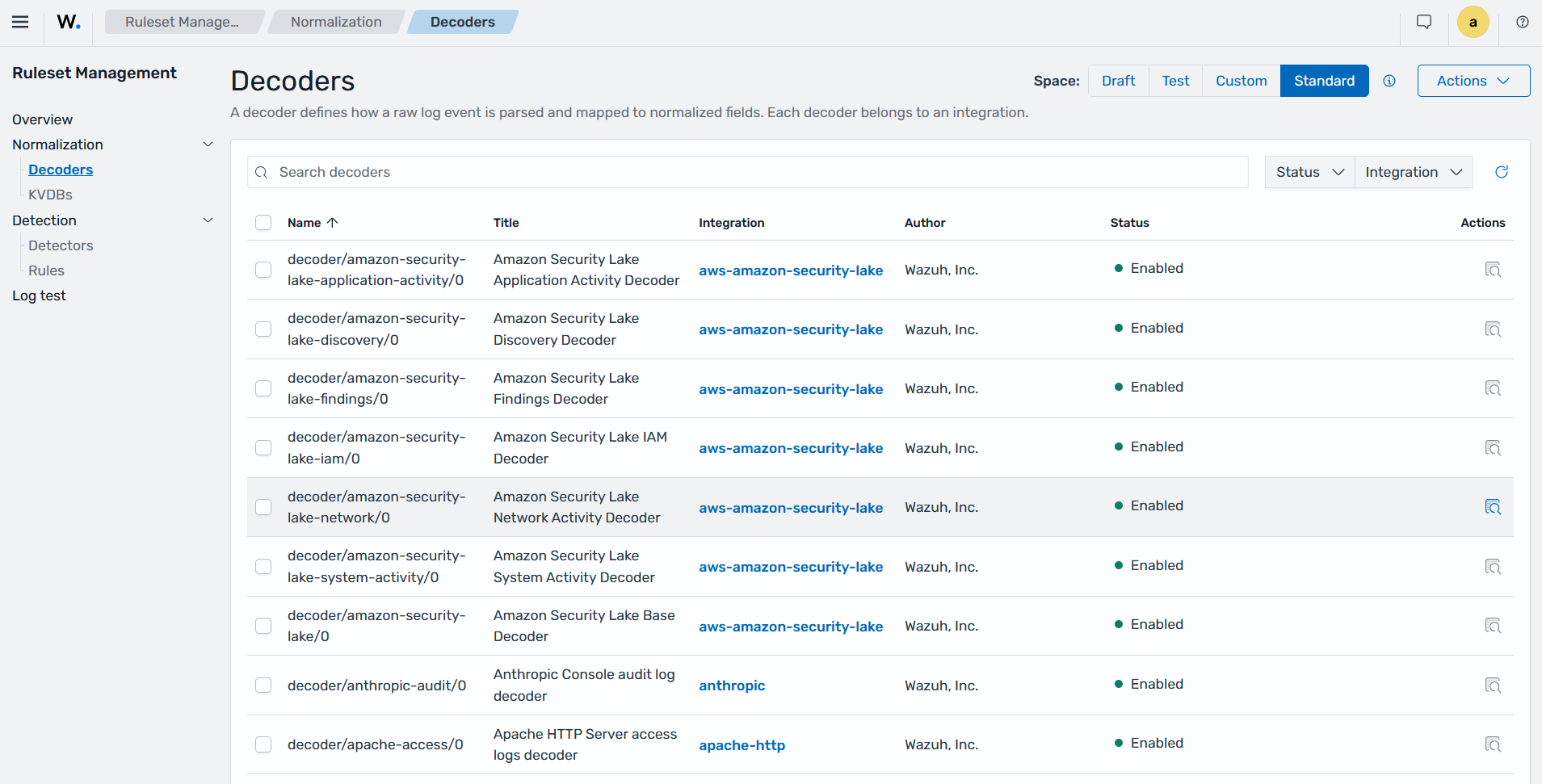
Task: Select the lake-findings decoder checkbox
Action: tap(263, 388)
